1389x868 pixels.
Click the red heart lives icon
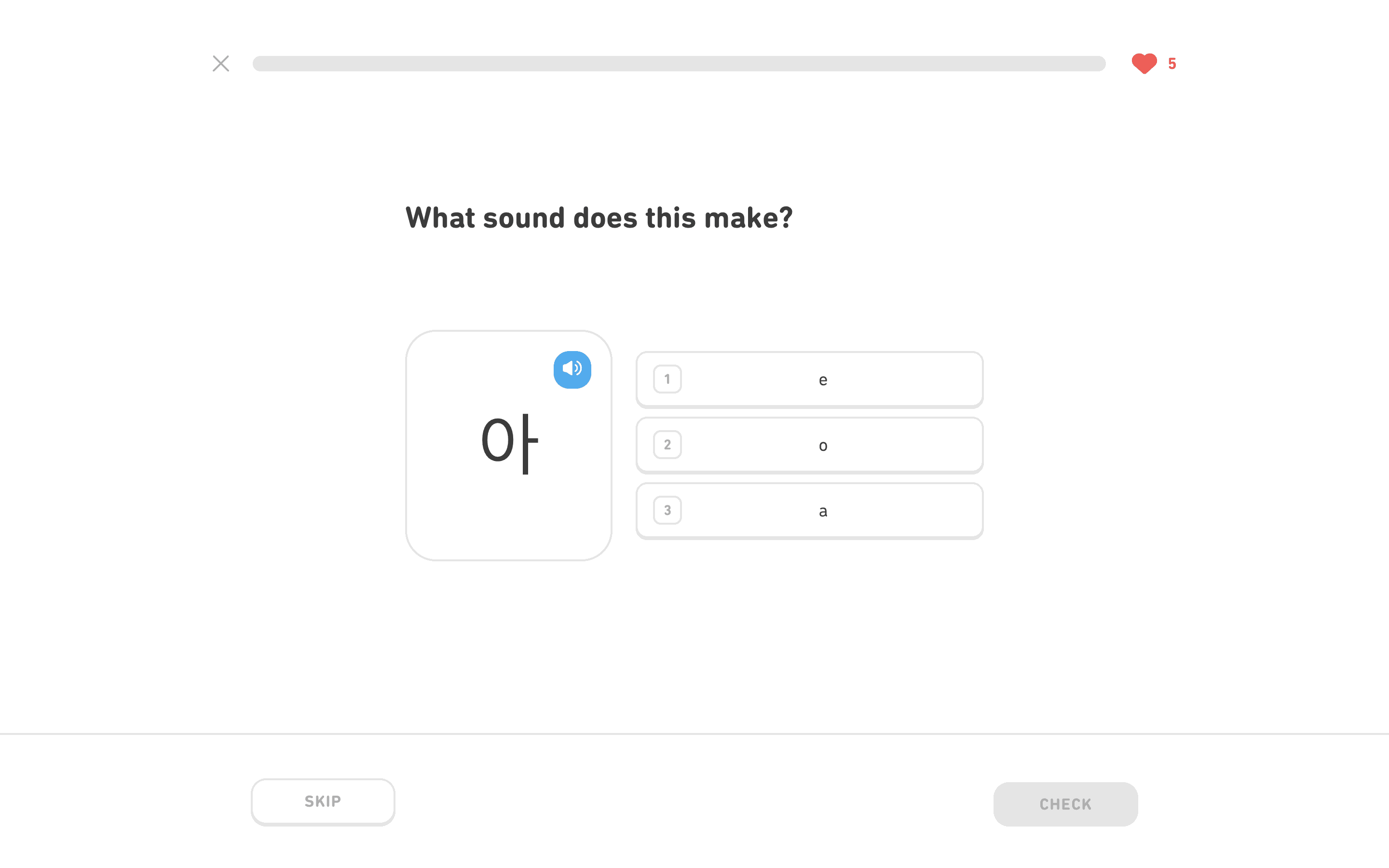[x=1144, y=63]
